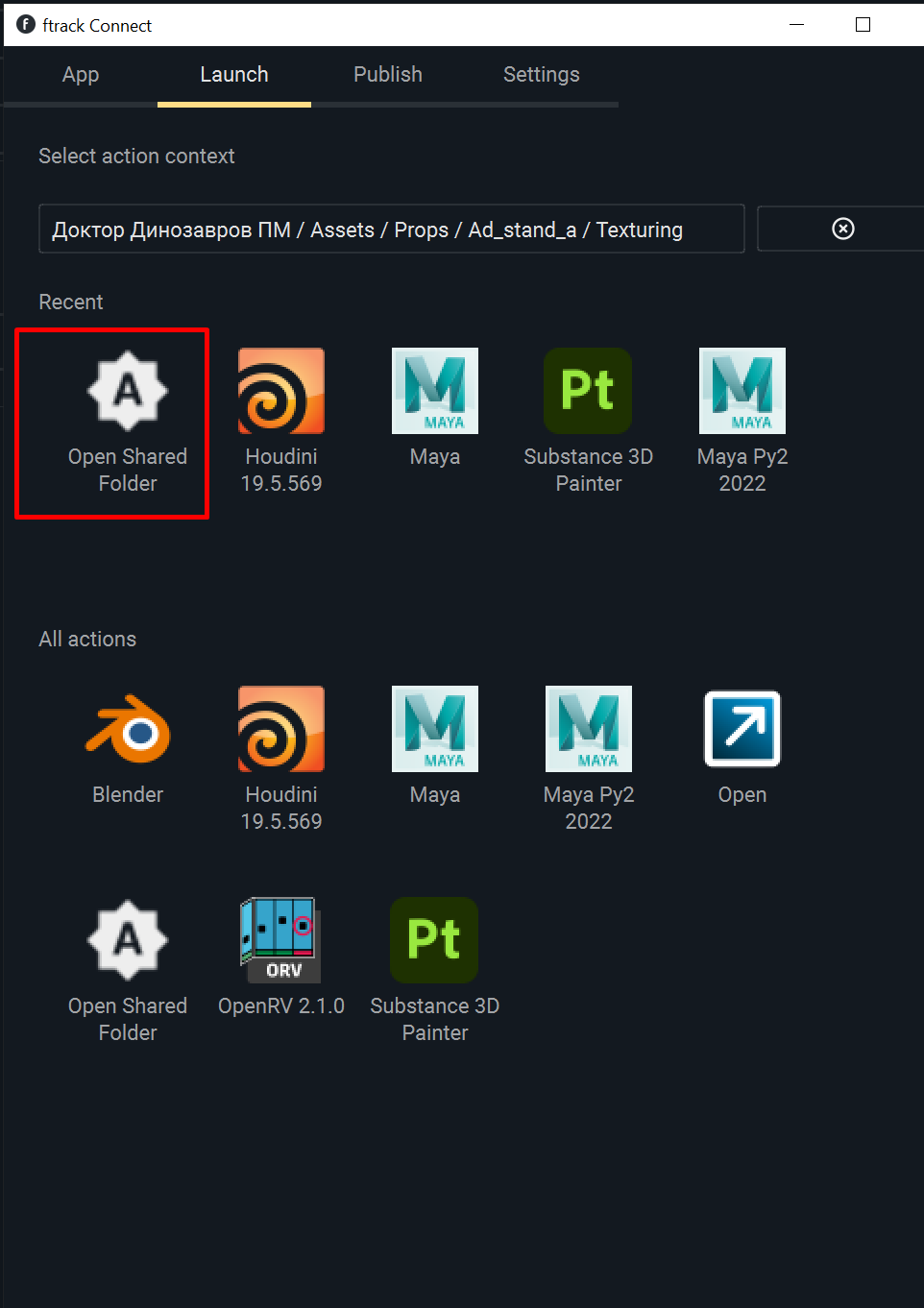Start Houdini 19.5.569 under All actions
The height and width of the screenshot is (1308, 924).
pos(281,761)
